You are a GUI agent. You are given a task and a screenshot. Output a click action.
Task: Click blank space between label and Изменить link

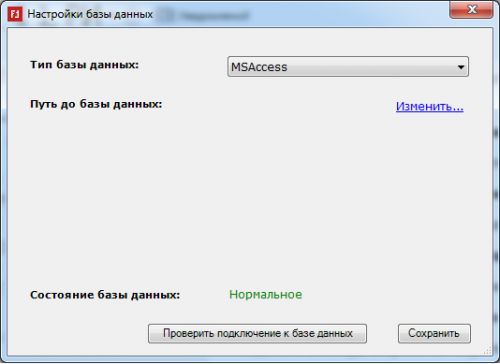click(x=278, y=106)
